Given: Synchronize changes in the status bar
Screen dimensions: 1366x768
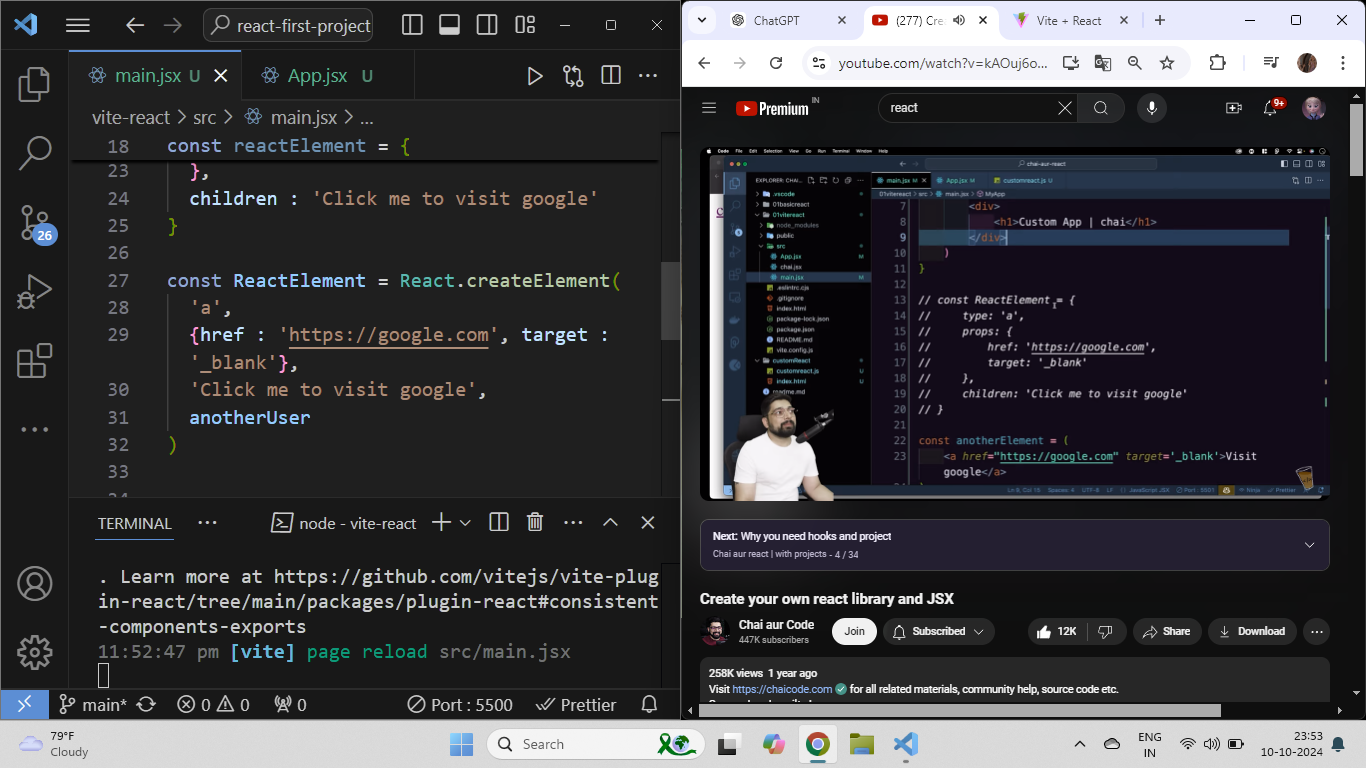Looking at the screenshot, I should (x=146, y=704).
